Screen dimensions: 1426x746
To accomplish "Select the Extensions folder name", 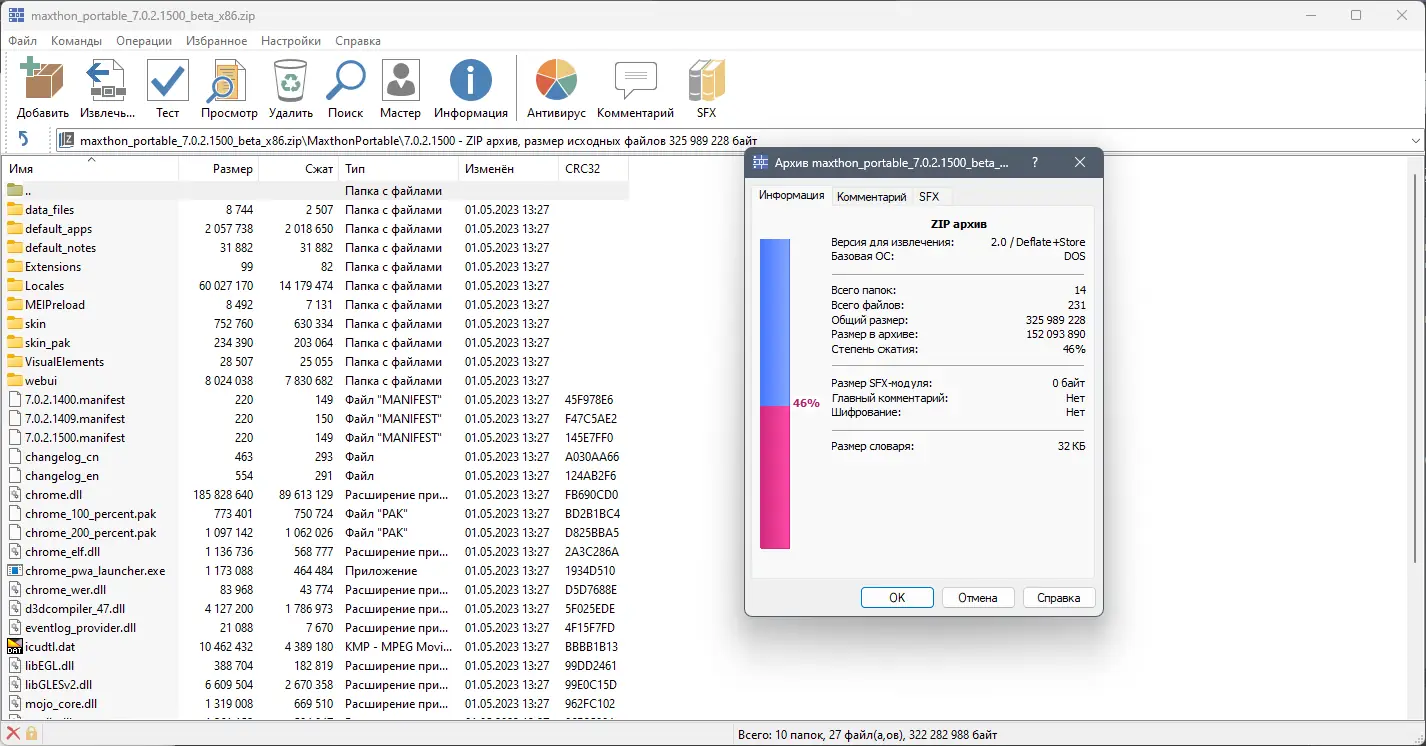I will [x=53, y=267].
